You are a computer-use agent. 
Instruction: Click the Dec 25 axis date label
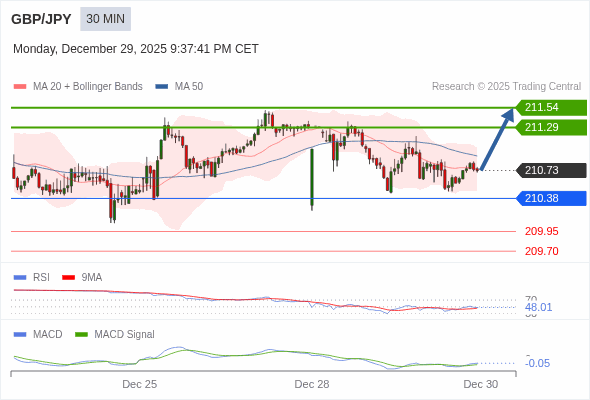[x=140, y=385]
